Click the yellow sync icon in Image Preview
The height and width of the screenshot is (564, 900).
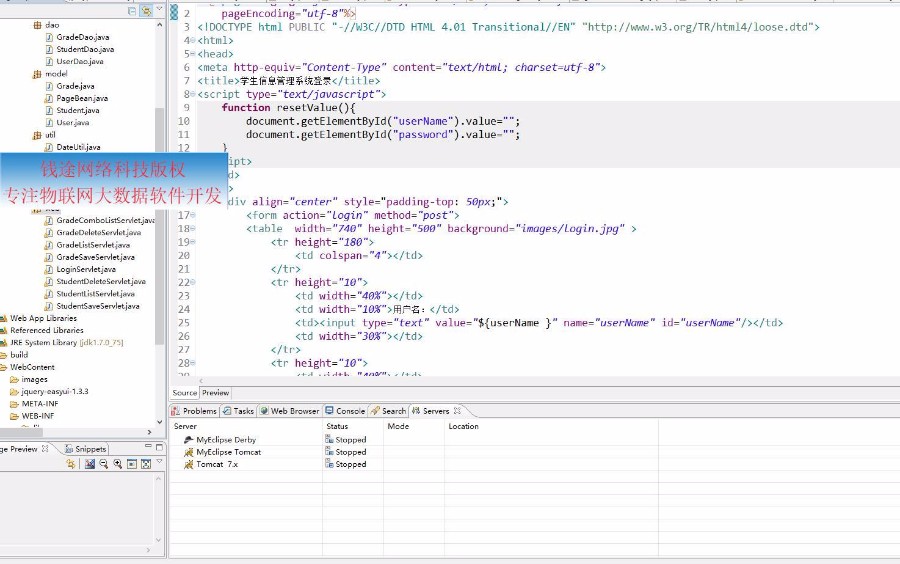(71, 464)
